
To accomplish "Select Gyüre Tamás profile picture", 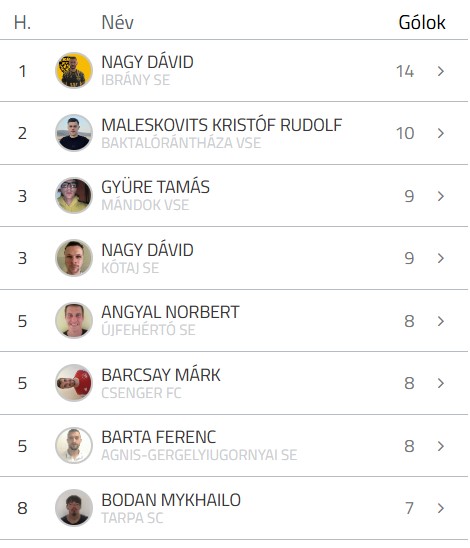I will pos(74,195).
